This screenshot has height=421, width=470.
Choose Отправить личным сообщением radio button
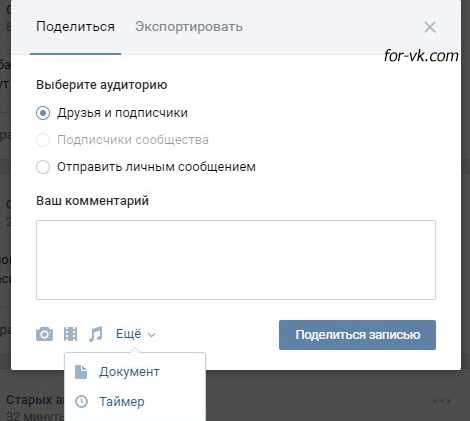[43, 167]
